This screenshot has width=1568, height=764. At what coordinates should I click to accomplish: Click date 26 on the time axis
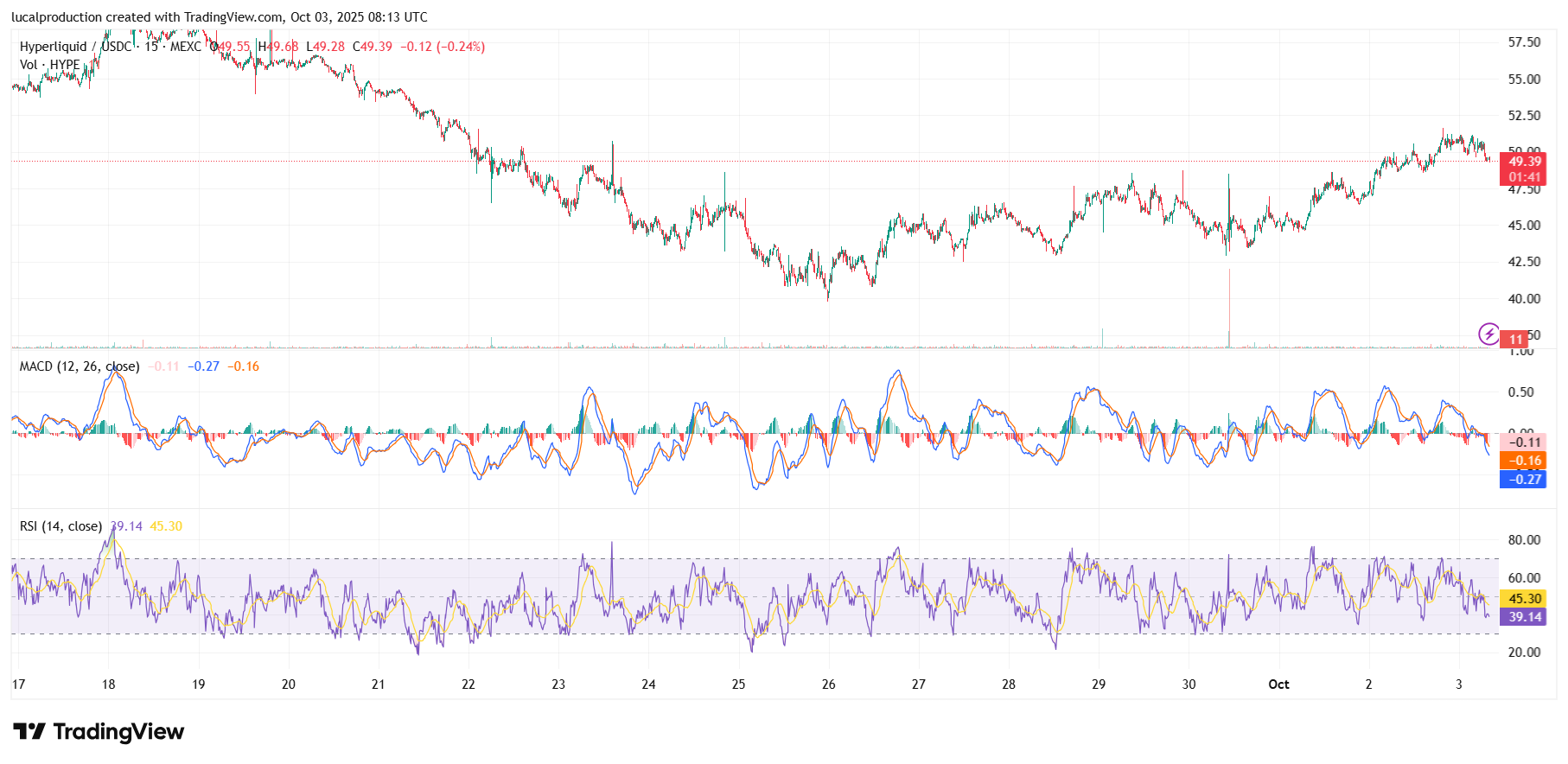click(x=828, y=684)
